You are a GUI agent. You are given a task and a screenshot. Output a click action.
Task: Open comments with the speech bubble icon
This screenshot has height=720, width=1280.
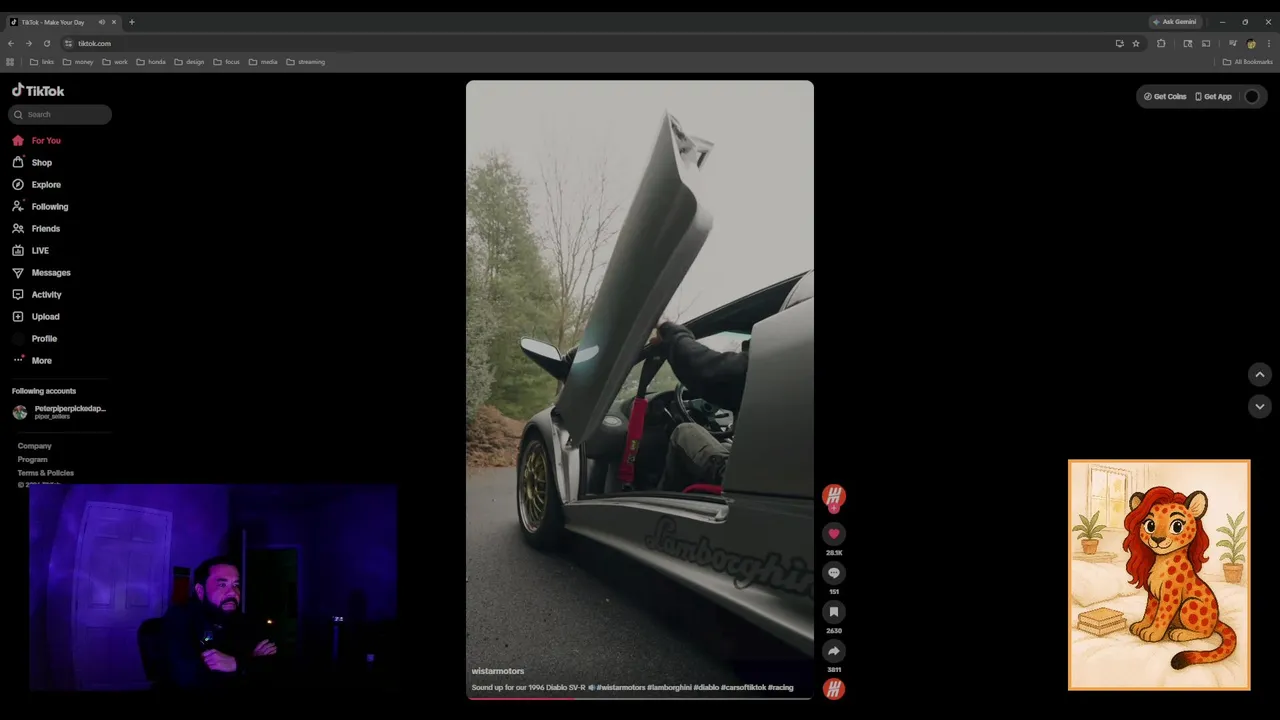(x=834, y=573)
